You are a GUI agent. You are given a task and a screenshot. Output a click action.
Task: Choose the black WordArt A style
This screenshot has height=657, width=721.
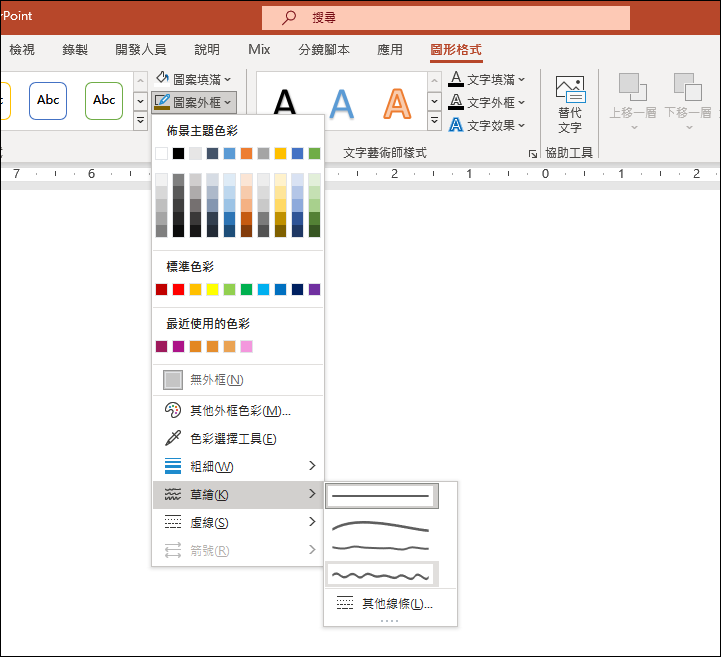(285, 102)
